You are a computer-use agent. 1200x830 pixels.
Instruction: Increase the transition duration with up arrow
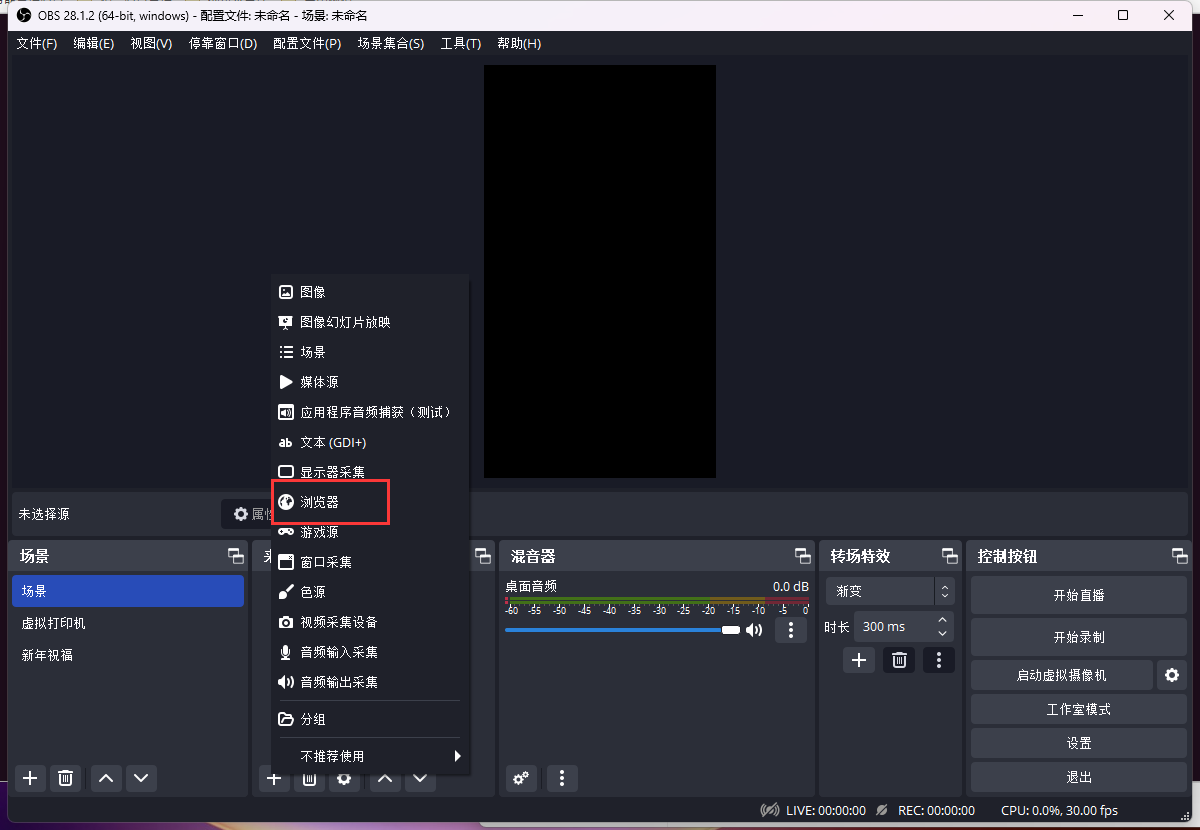[943, 620]
